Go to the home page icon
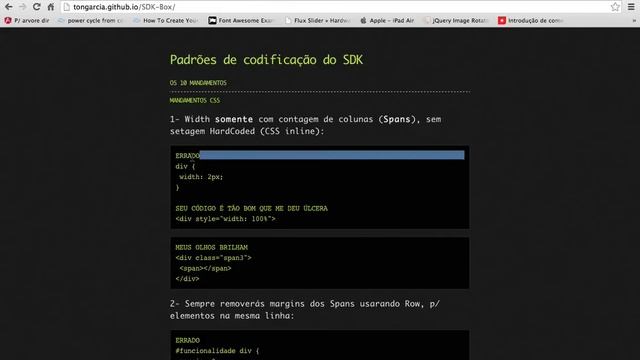 pos(51,7)
